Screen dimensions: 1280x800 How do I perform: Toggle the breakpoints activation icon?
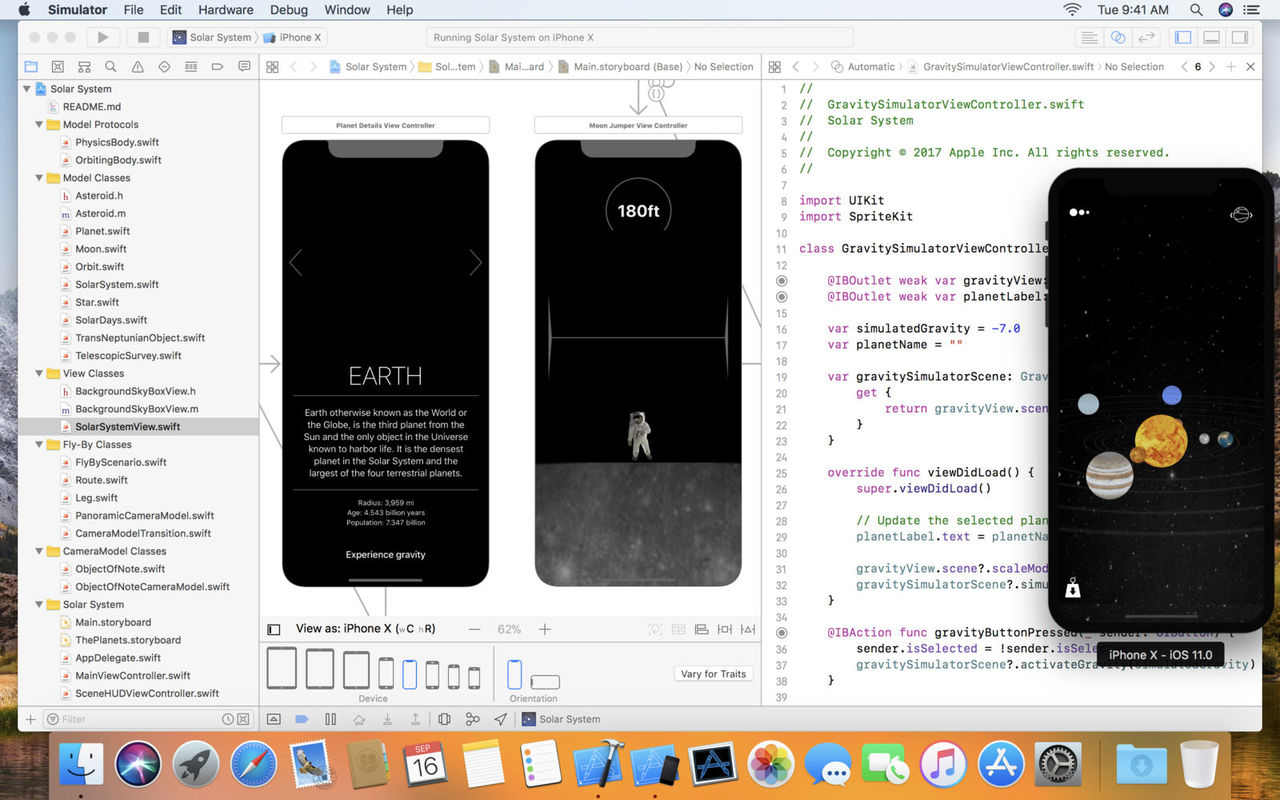301,719
